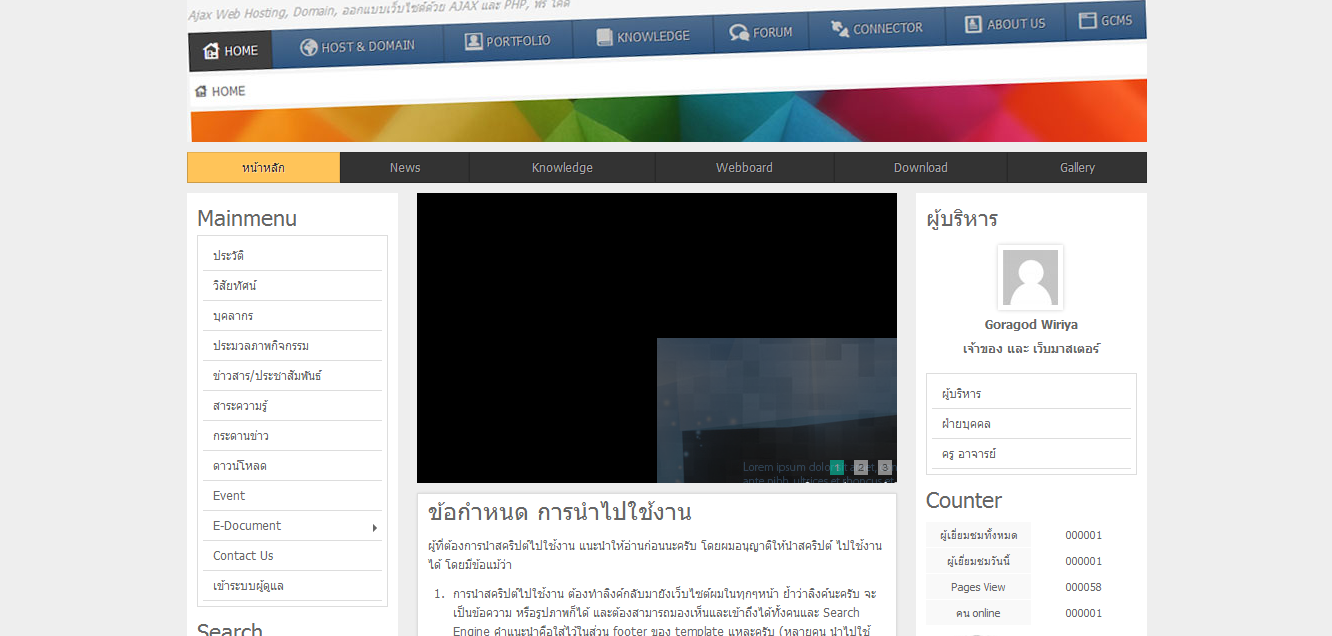This screenshot has width=1332, height=636.
Task: Click the ข้อกำหนด การนำไปใช้งาน heading
Action: [559, 512]
